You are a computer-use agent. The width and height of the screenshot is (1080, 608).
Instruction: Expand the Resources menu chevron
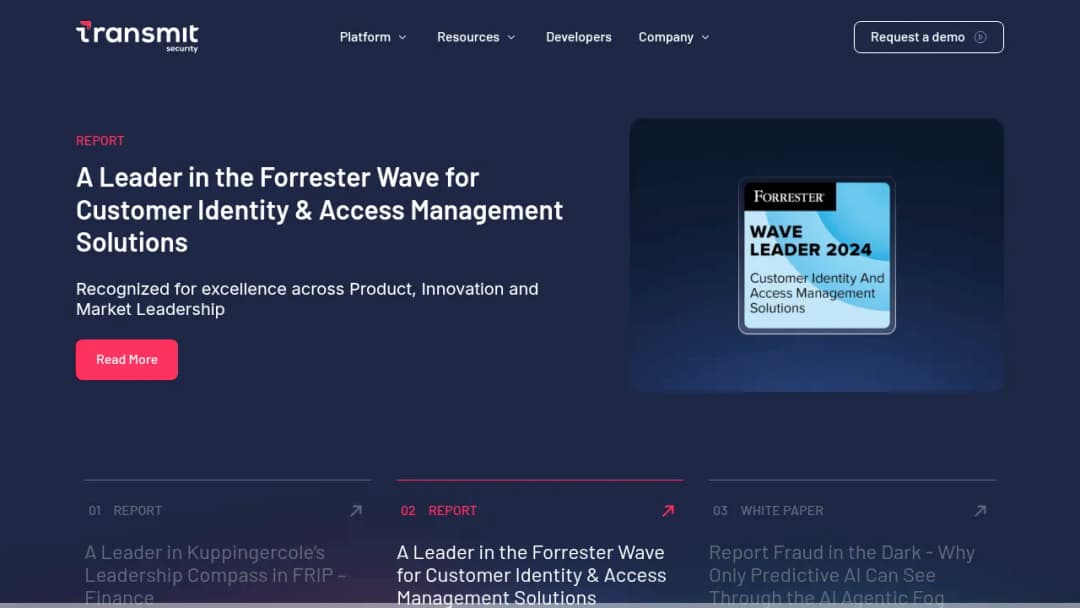[x=511, y=37]
